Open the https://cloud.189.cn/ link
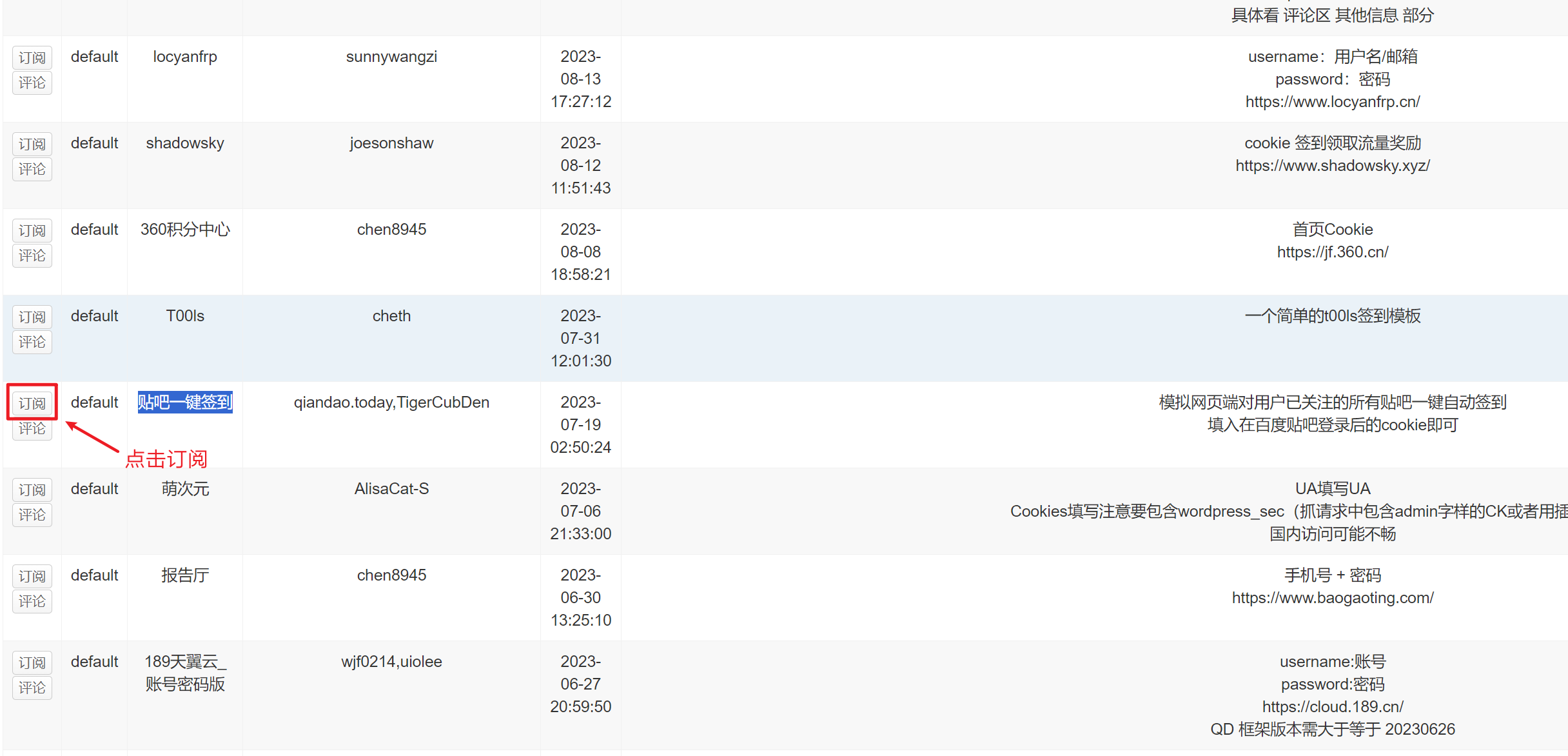Image resolution: width=1568 pixels, height=756 pixels. pos(1333,706)
